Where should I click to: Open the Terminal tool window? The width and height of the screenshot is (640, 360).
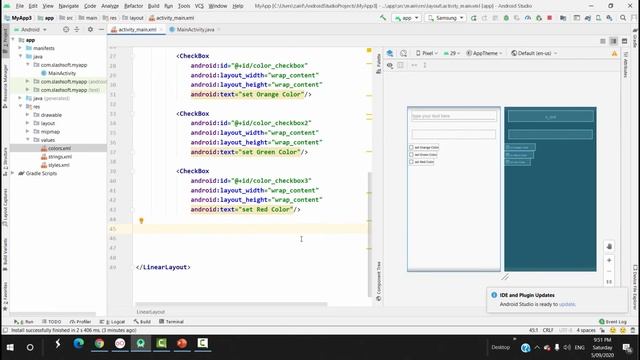pyautogui.click(x=171, y=322)
